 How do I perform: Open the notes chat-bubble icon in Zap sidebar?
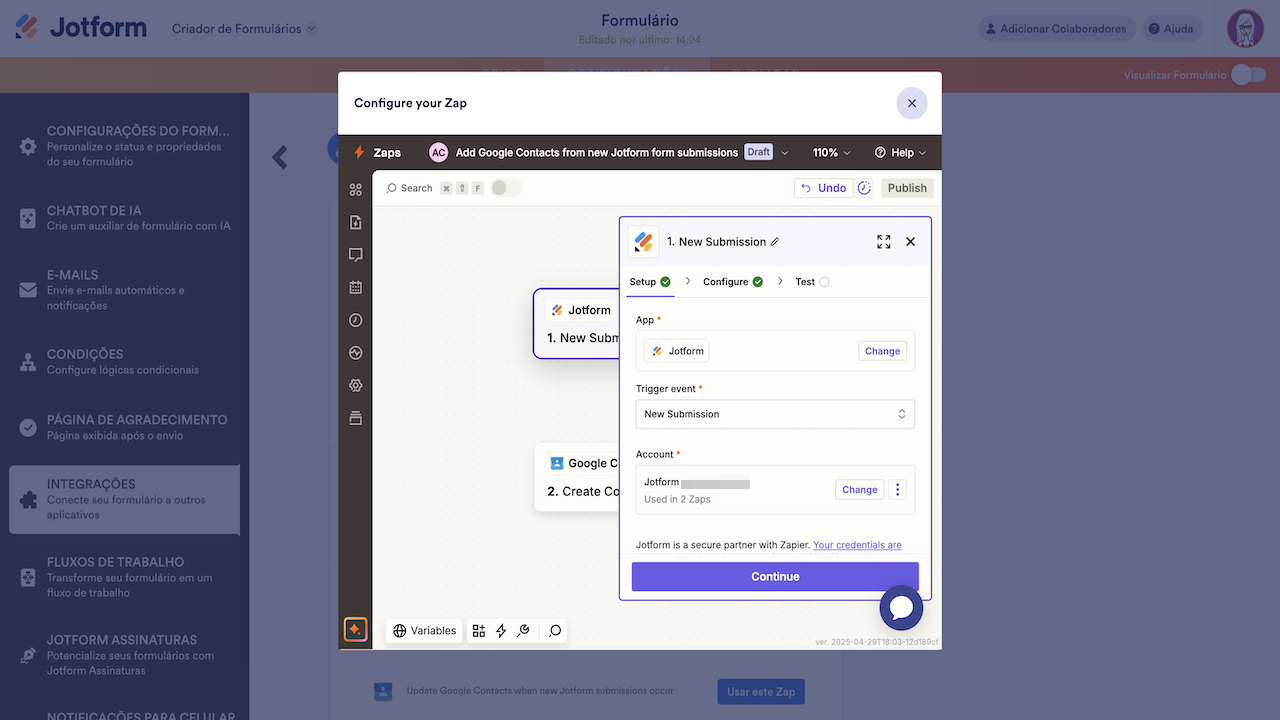click(355, 254)
